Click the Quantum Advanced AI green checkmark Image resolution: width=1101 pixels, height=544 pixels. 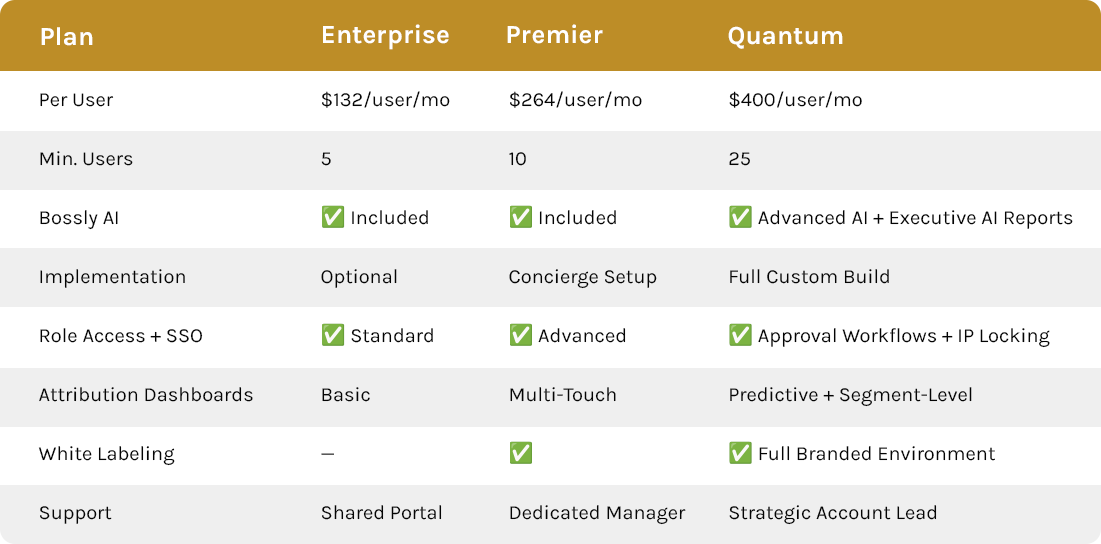tap(740, 218)
